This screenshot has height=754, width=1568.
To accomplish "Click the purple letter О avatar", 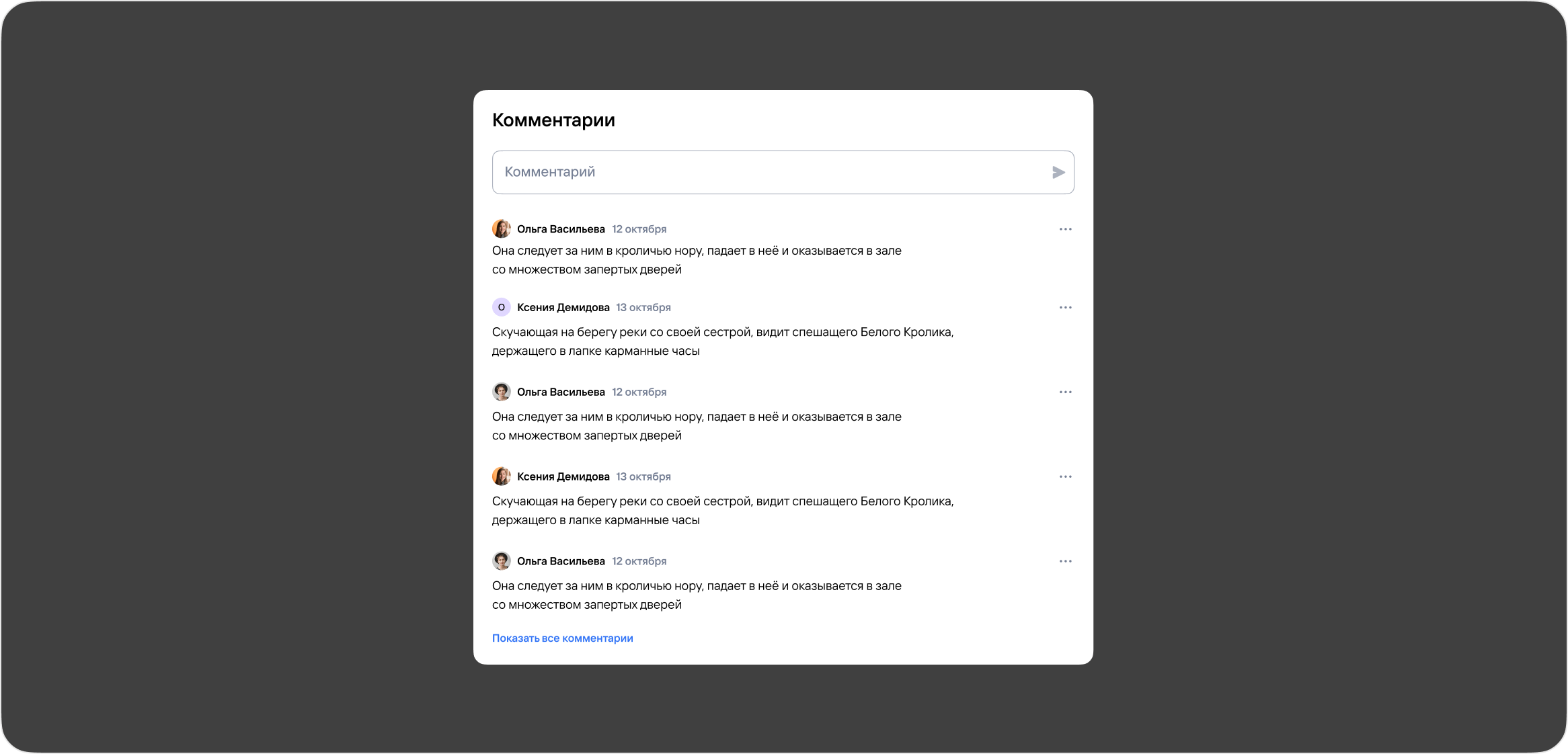I will pyautogui.click(x=502, y=308).
